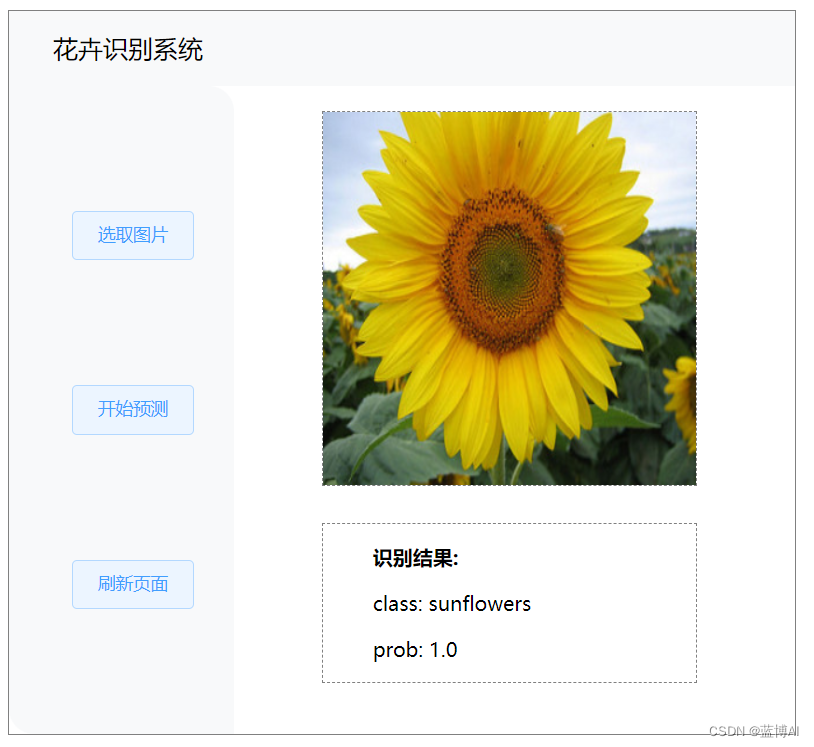This screenshot has width=814, height=747.
Task: Click the 识别结果 heading
Action: (x=416, y=559)
